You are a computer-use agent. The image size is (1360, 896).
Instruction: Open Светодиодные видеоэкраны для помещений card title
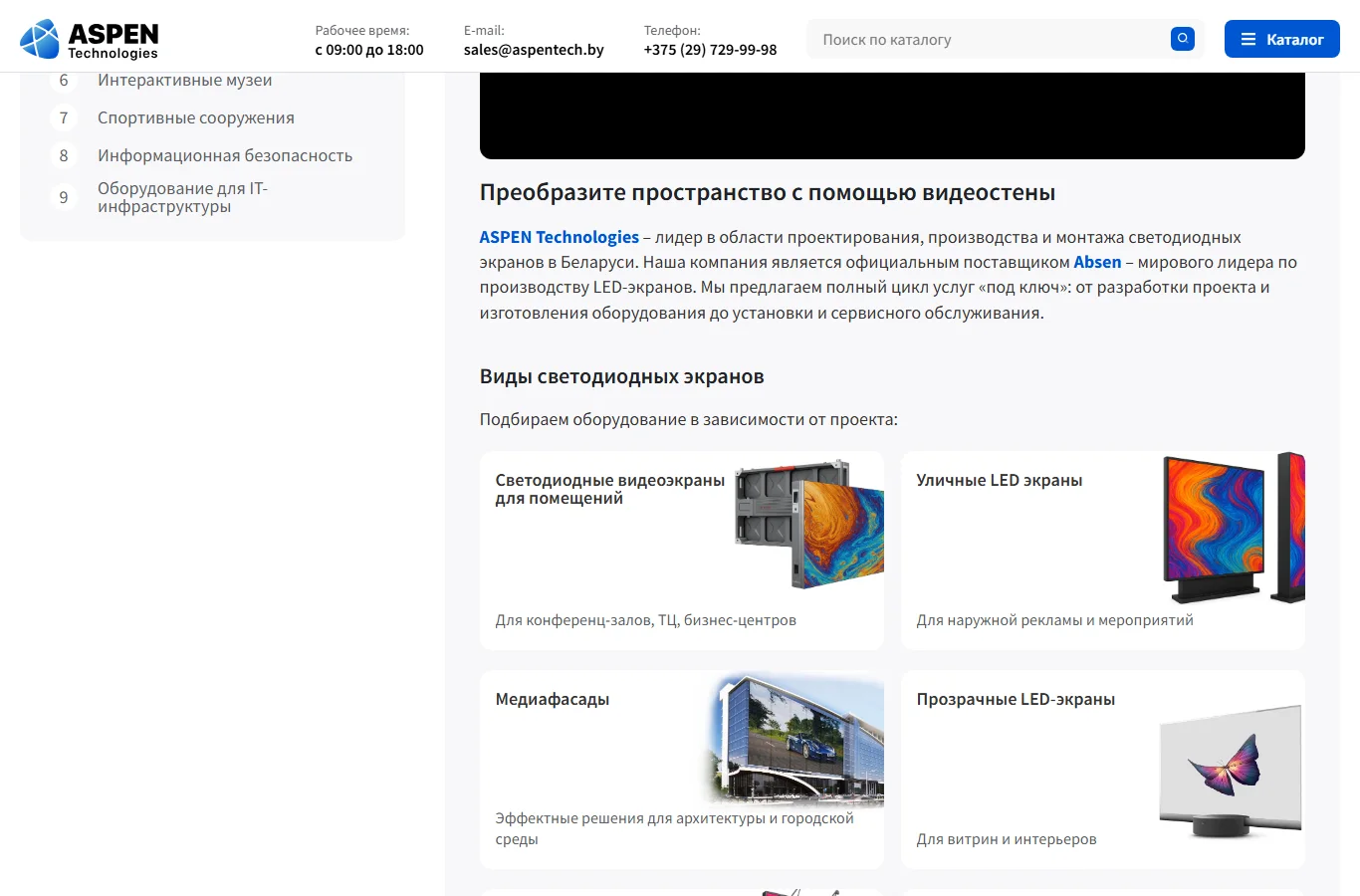pyautogui.click(x=610, y=489)
